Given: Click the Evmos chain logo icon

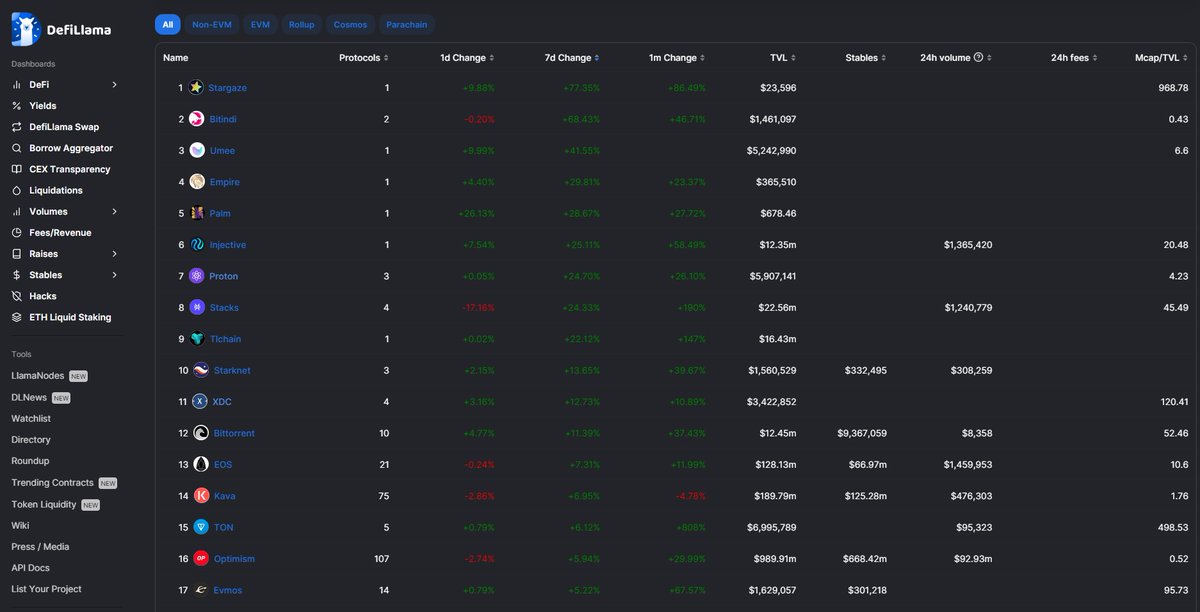Looking at the screenshot, I should [x=200, y=590].
